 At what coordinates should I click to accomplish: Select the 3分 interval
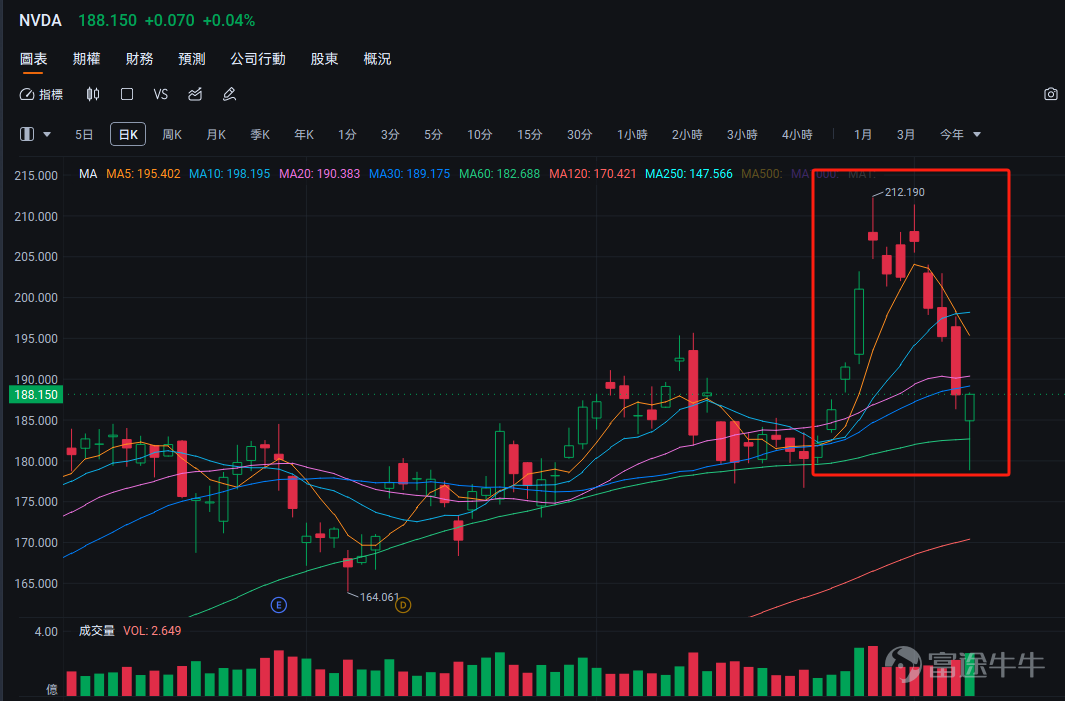(390, 134)
